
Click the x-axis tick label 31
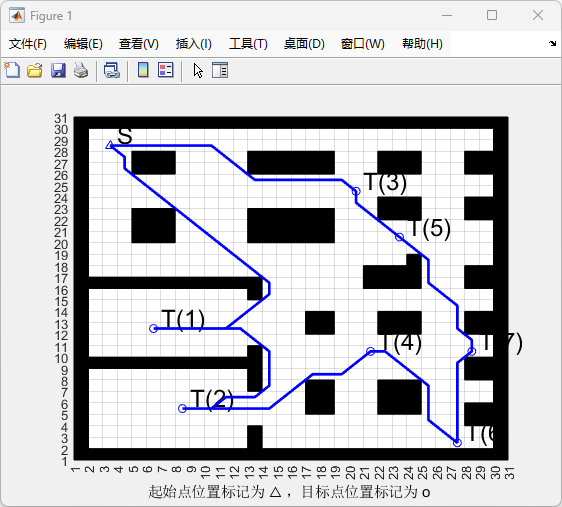pyautogui.click(x=510, y=473)
